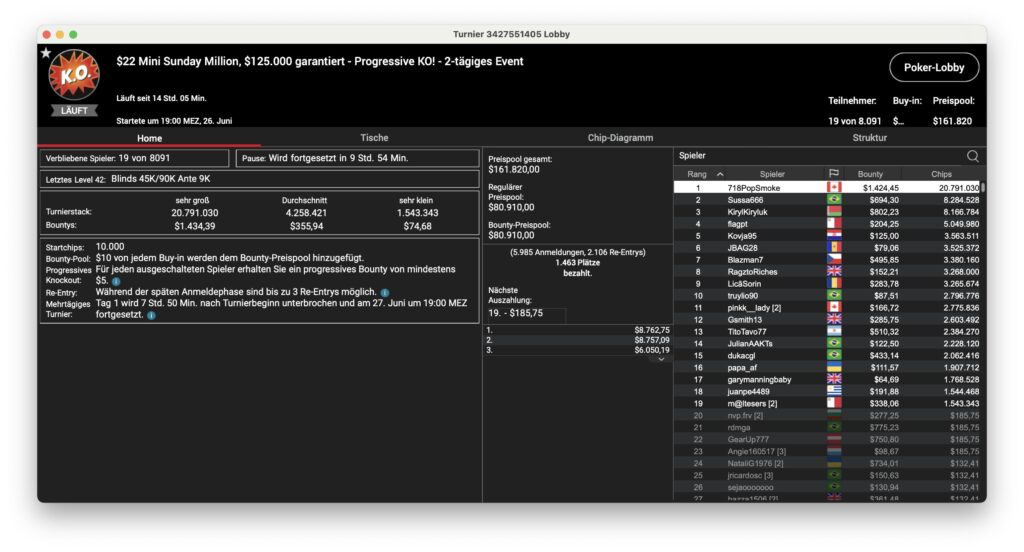
Task: Sort players by country flag column
Action: (x=833, y=174)
